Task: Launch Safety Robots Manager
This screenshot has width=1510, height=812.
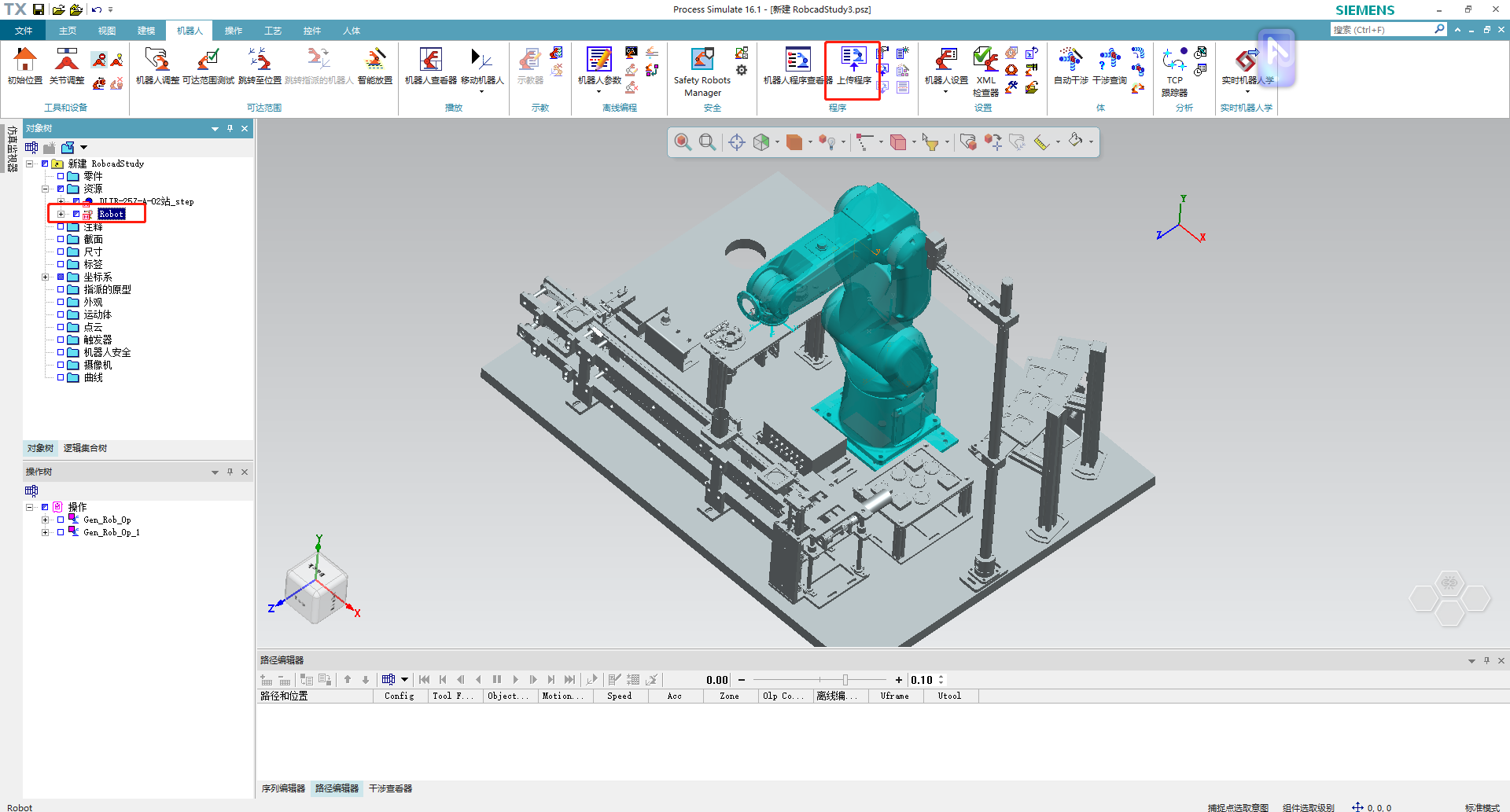Action: point(702,71)
